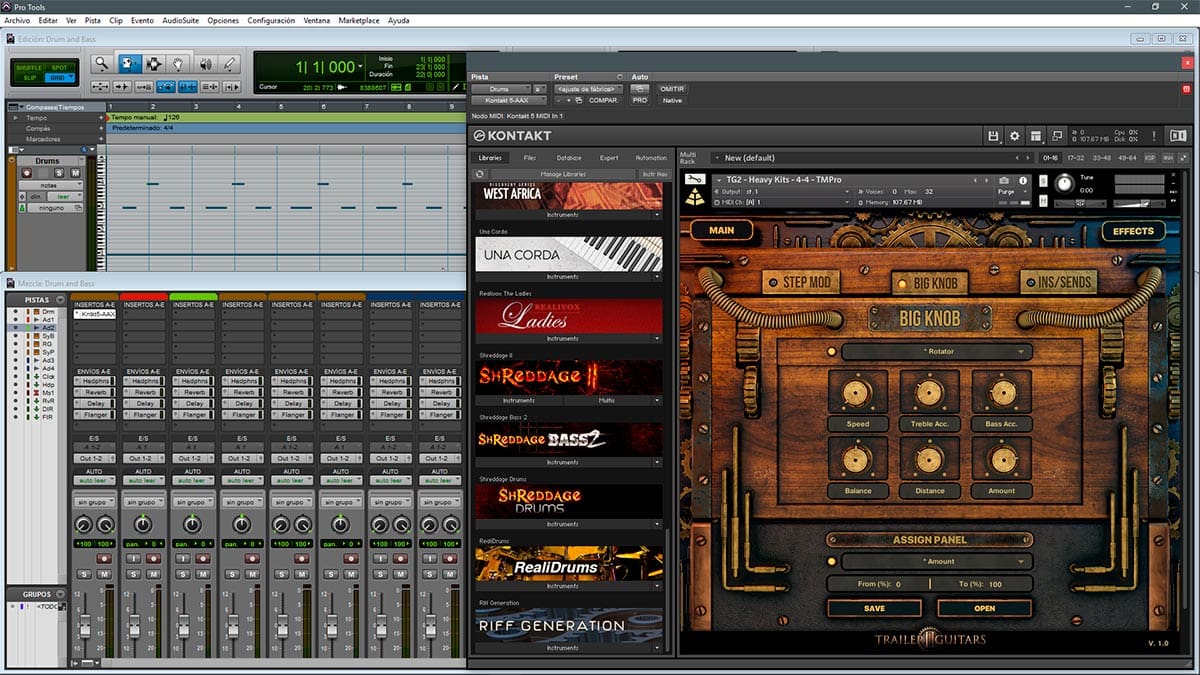Expand the Tempo ruler
Screen dimensions: 1200x675
pyautogui.click(x=14, y=118)
